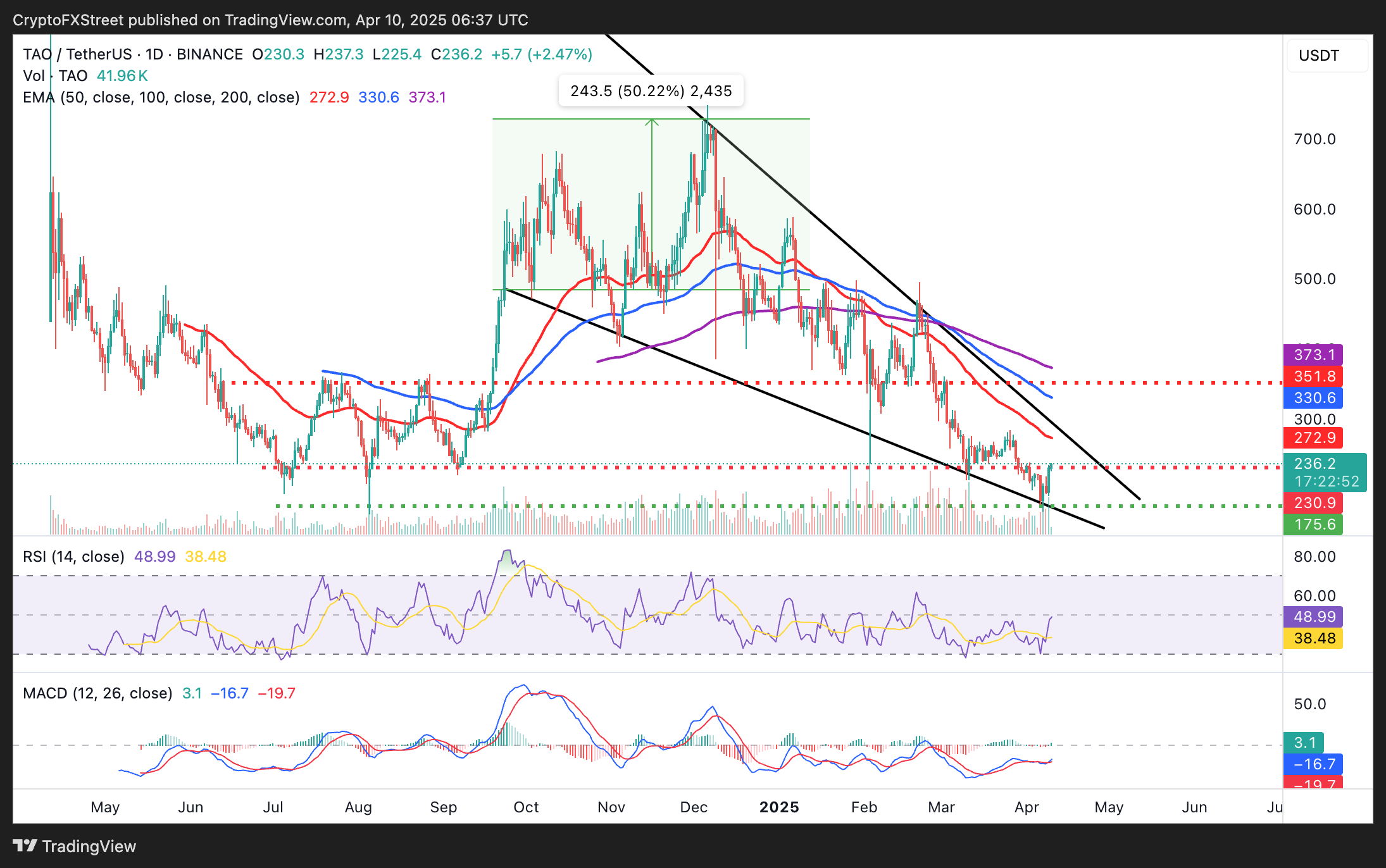Select the TAO / TetherUS symbol title
Viewport: 1386px width, 868px height.
(x=77, y=54)
